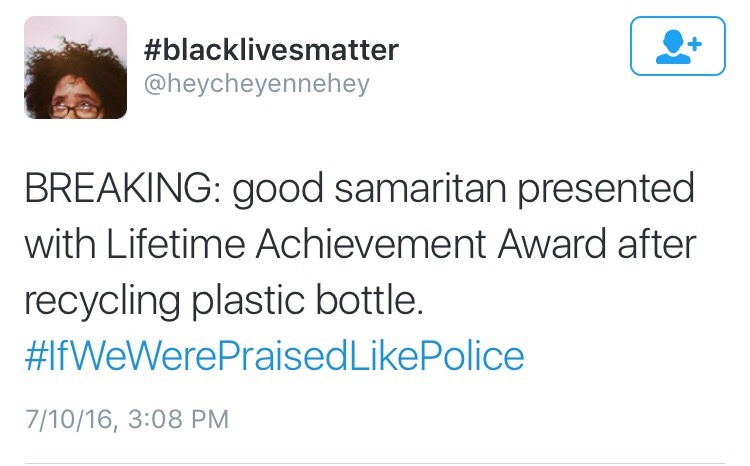The height and width of the screenshot is (466, 750).
Task: Open the #IfWeWerePraisedLikePolice hashtag
Action: (273, 354)
